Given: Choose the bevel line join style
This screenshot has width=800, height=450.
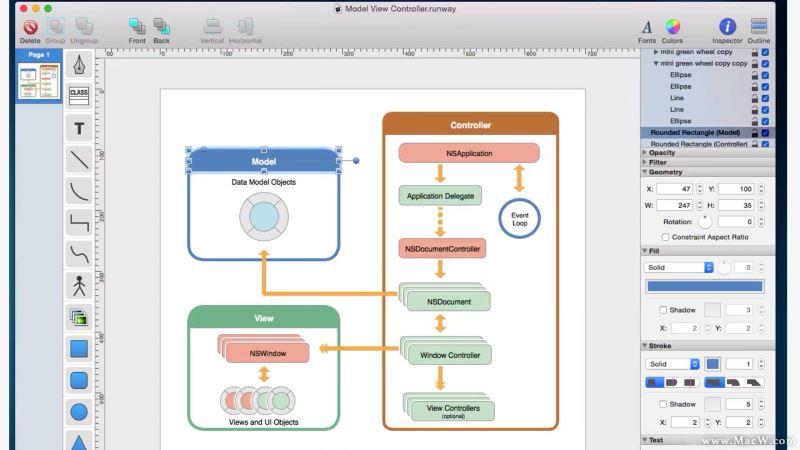Looking at the screenshot, I should point(754,382).
